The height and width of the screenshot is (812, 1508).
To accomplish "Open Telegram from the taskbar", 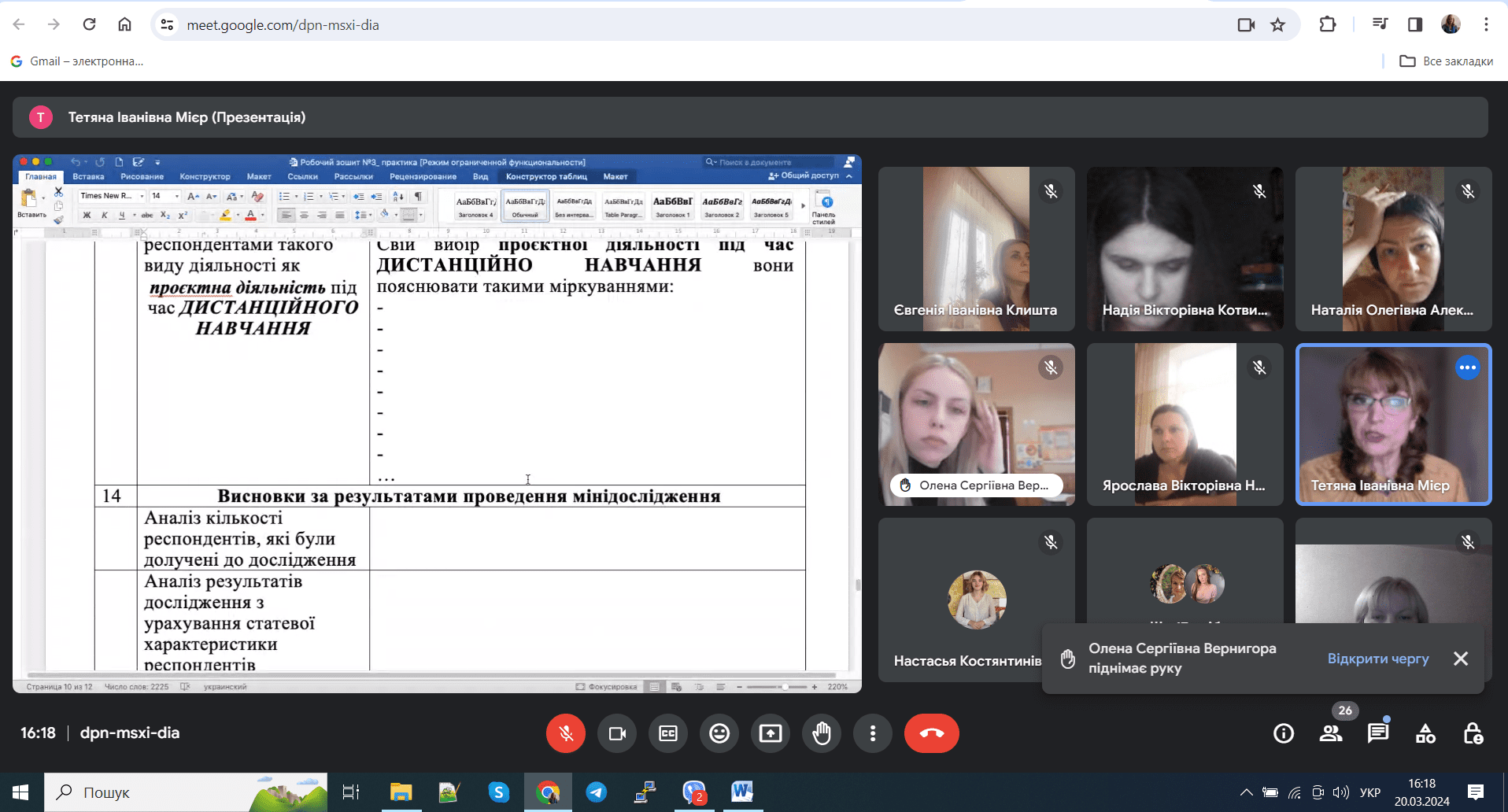I will (x=597, y=792).
